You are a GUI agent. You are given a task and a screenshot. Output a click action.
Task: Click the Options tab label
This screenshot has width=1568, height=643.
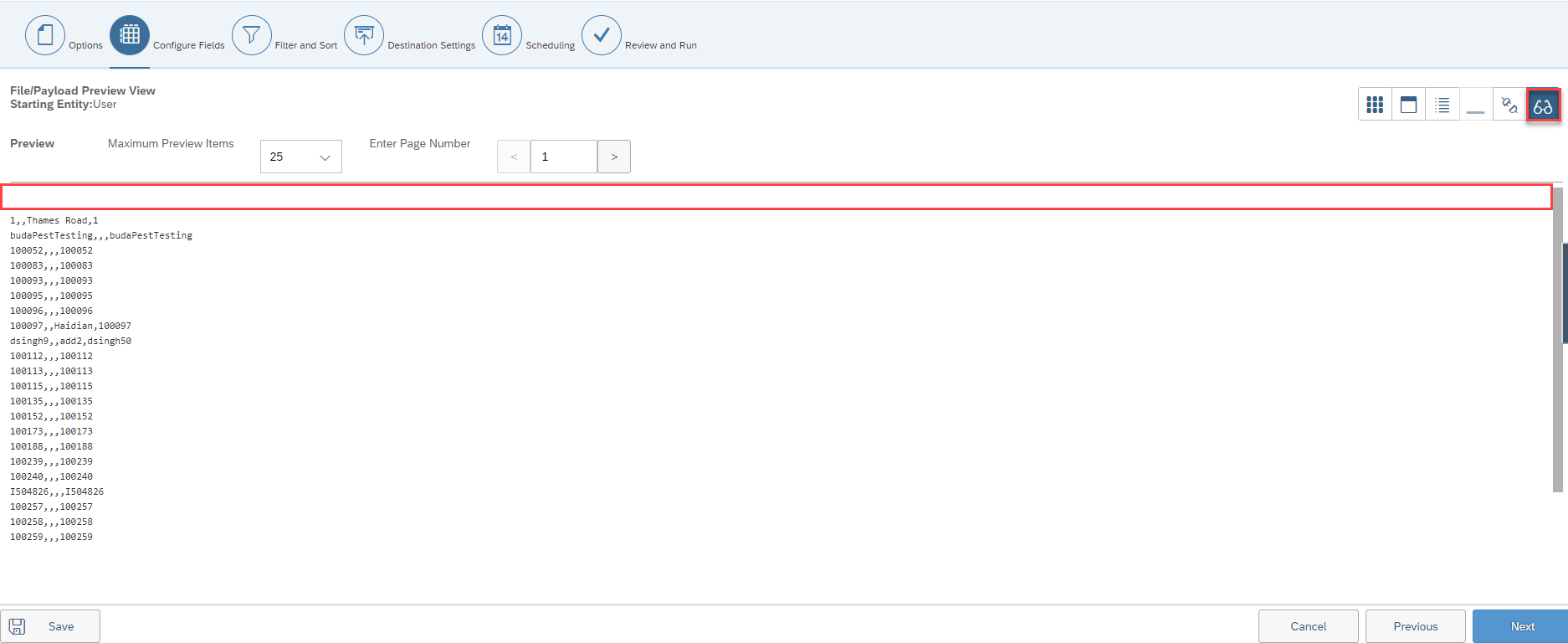tap(85, 45)
